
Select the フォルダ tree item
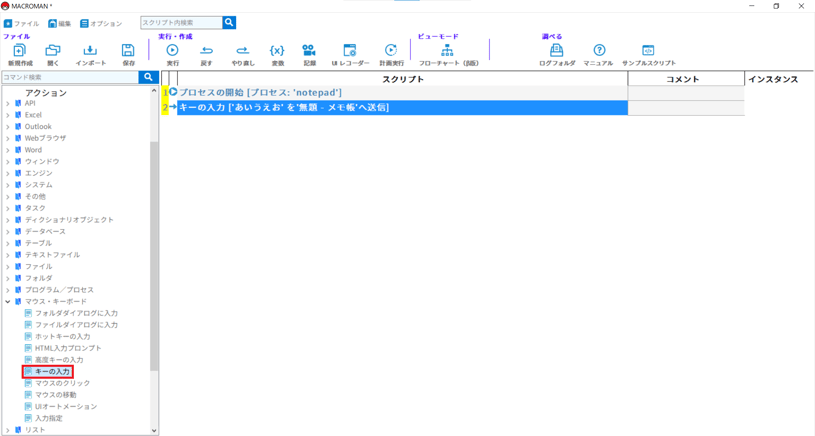(38, 278)
